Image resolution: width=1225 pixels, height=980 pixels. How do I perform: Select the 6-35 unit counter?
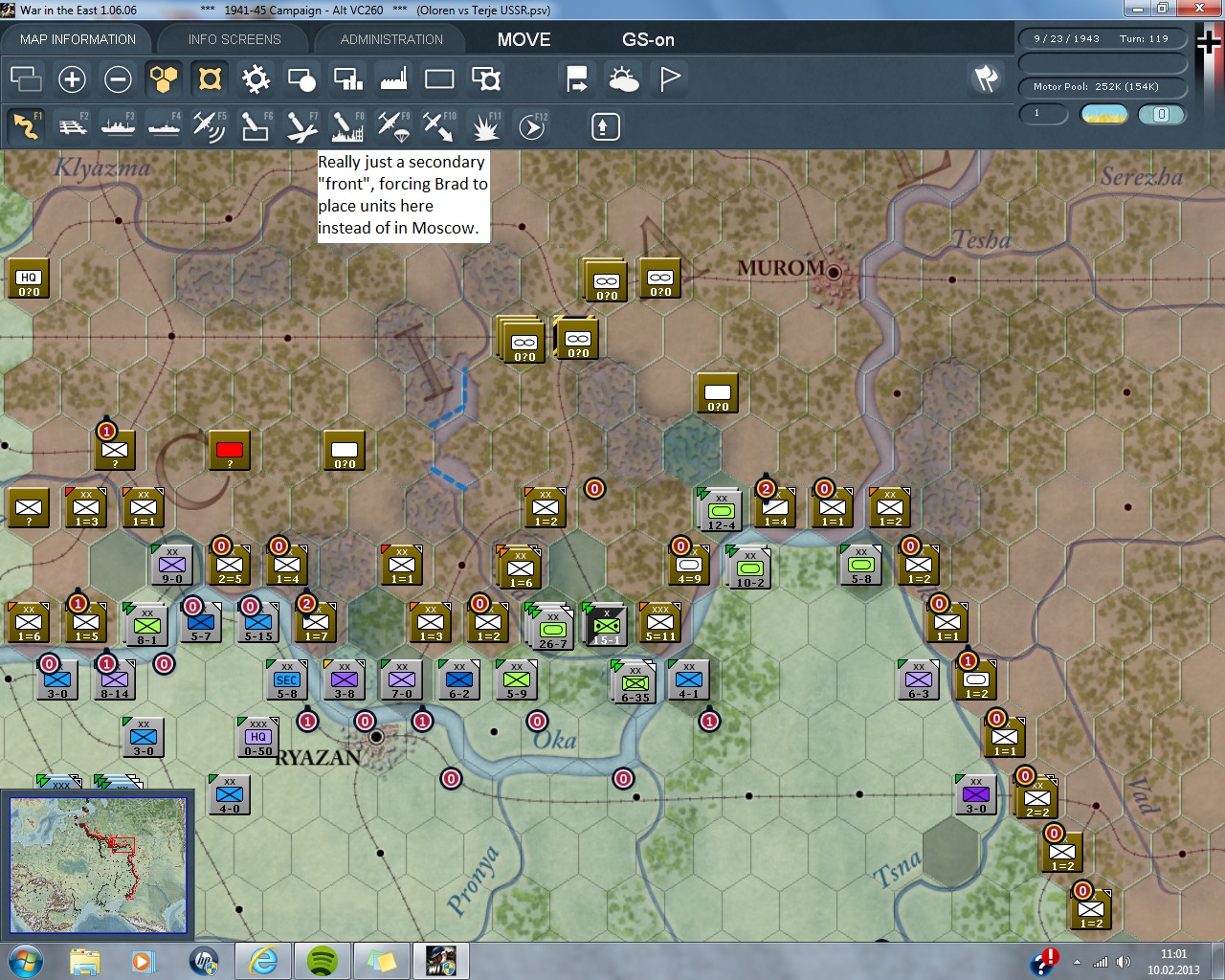pyautogui.click(x=635, y=682)
